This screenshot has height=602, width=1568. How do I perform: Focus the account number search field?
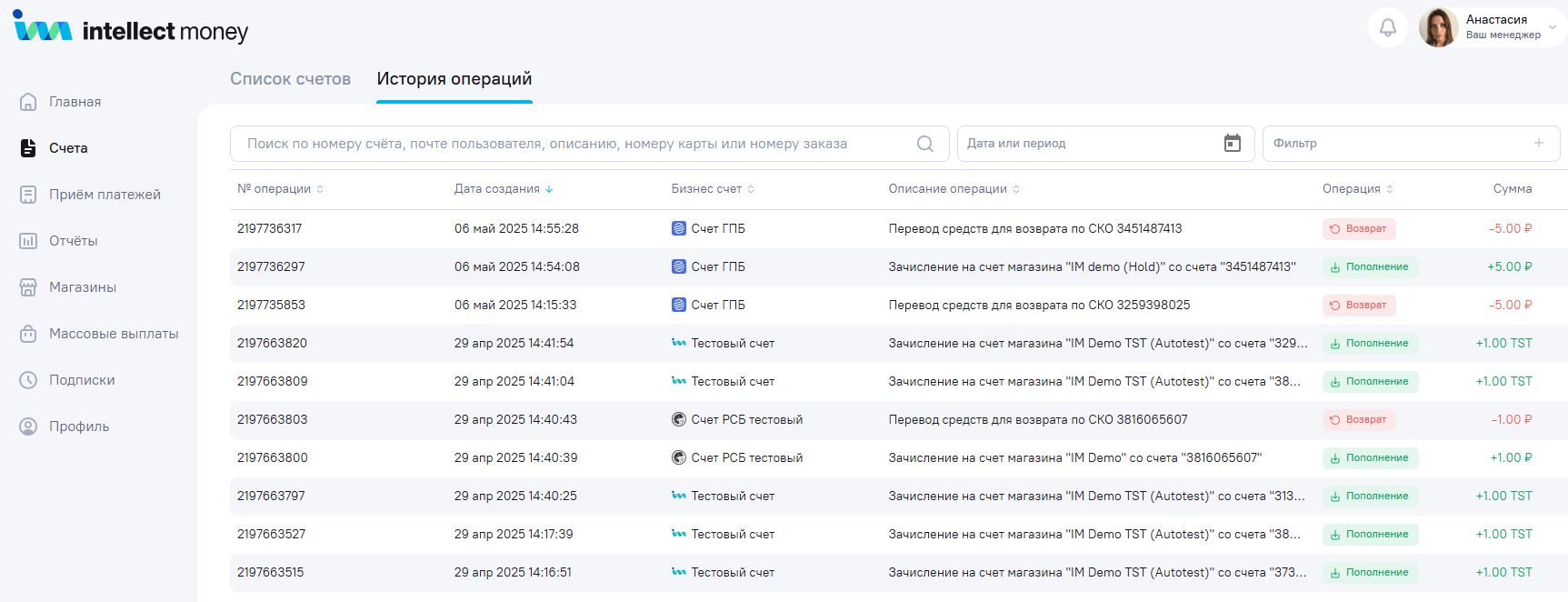[x=573, y=144]
